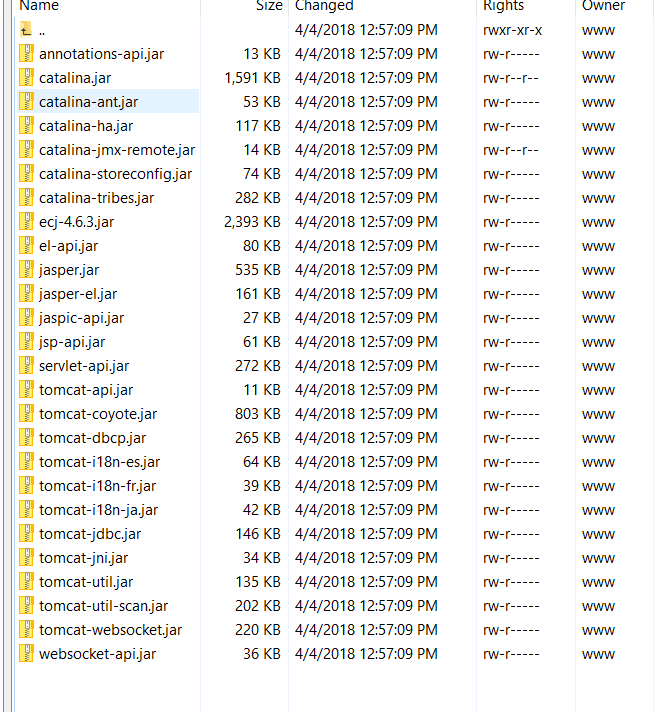This screenshot has width=669, height=712.
Task: Select the file name catalina-storeconfig.jar
Action: point(115,174)
